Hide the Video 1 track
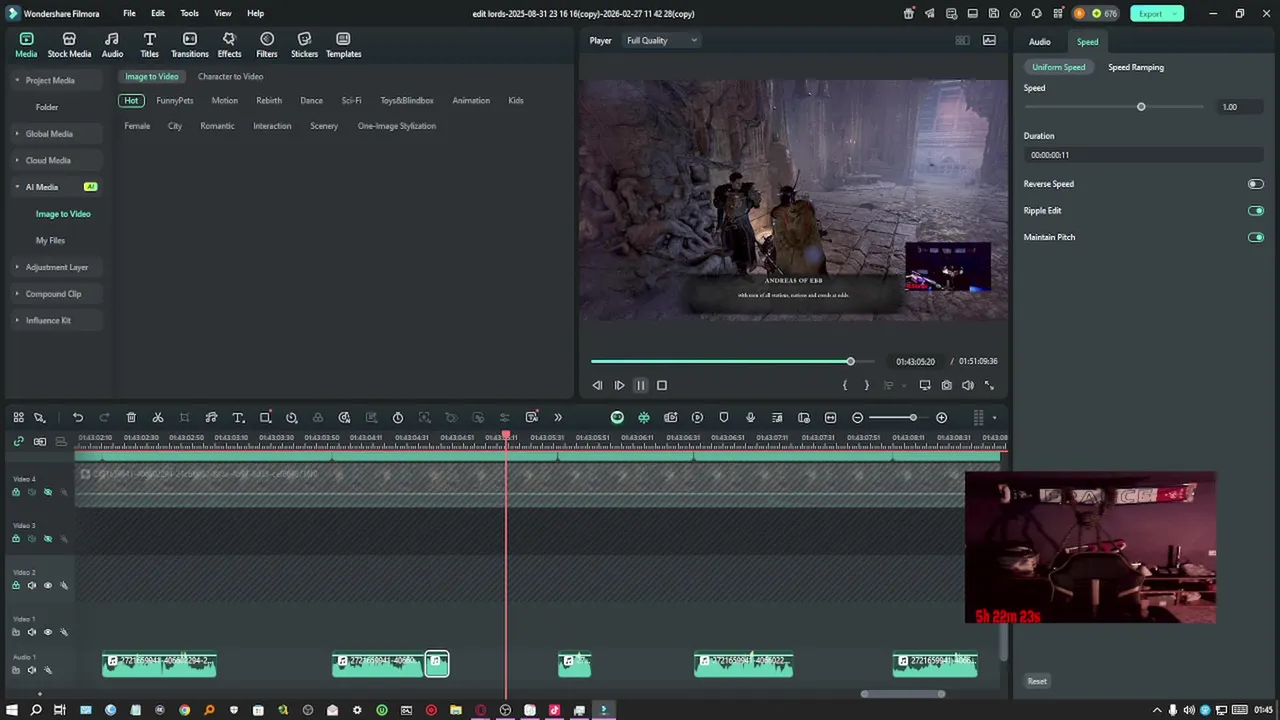The height and width of the screenshot is (720, 1280). (x=47, y=632)
